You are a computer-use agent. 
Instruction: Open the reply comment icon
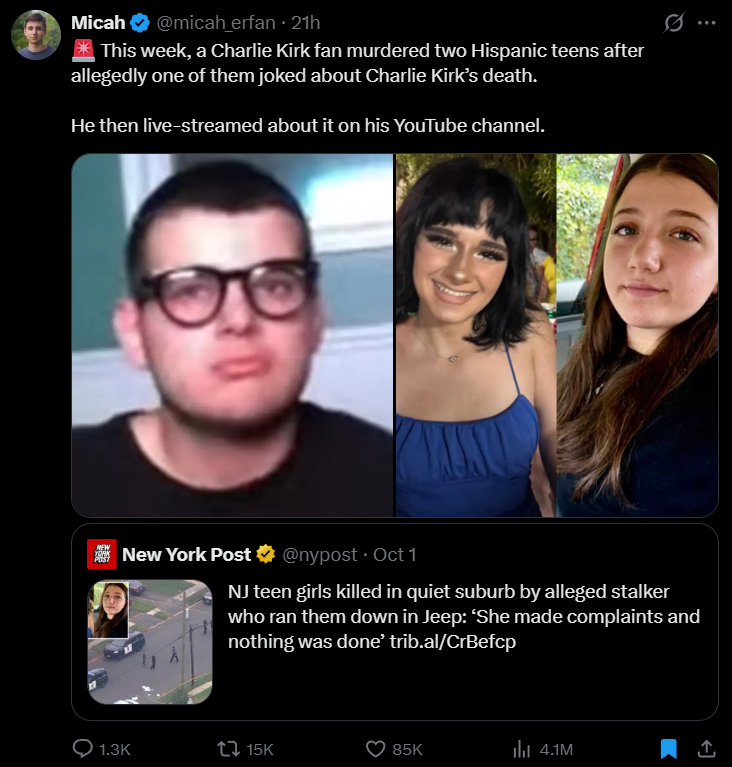click(83, 748)
